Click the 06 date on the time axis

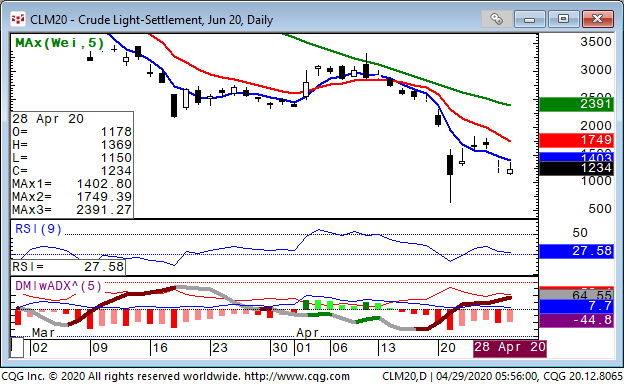[339, 348]
